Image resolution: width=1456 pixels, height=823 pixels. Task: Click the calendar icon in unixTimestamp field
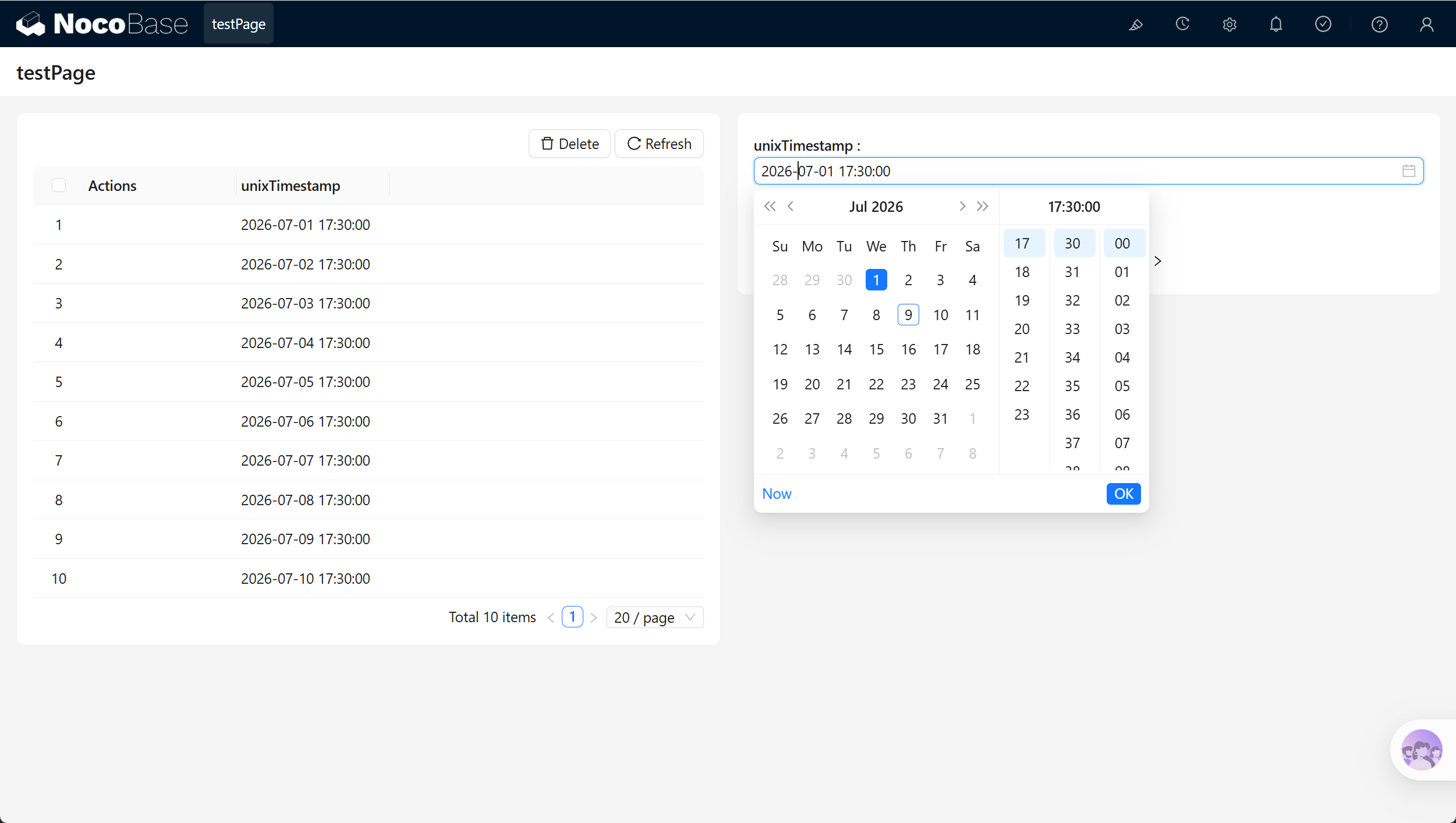click(1408, 171)
